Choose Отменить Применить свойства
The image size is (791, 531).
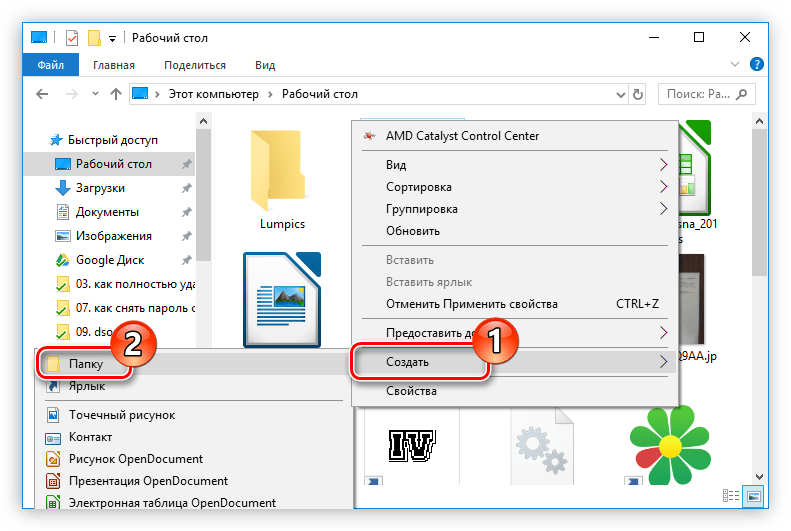coord(515,304)
